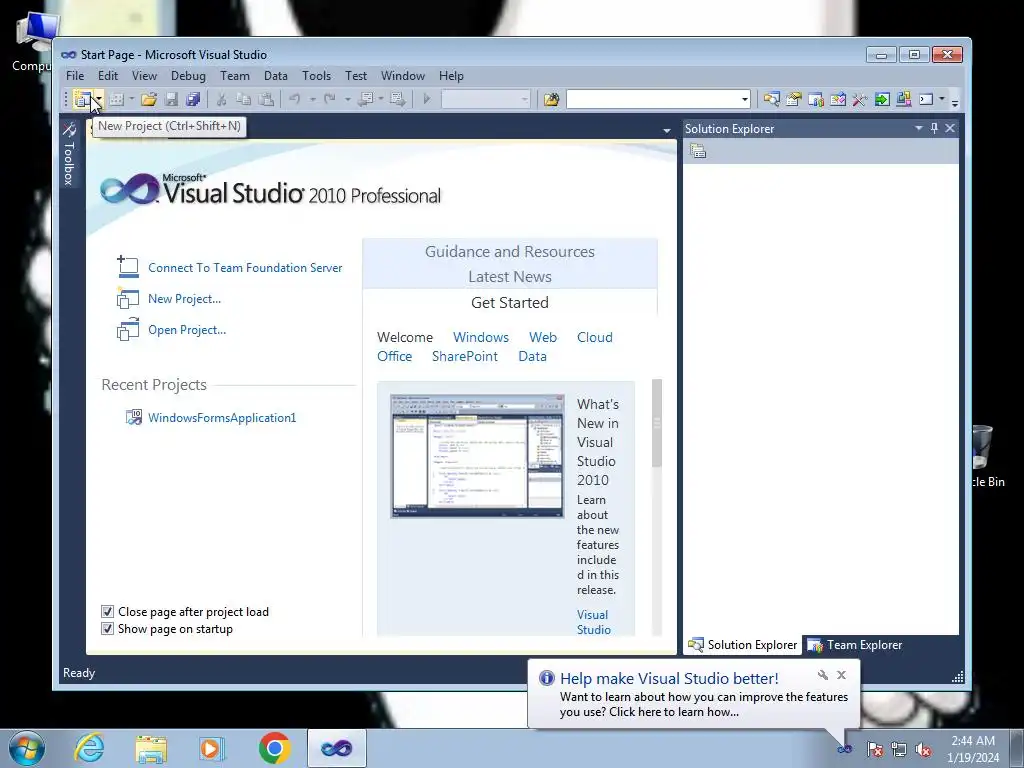Click the notification balloon's wrench settings icon
Image resolution: width=1024 pixels, height=768 pixels.
coord(823,675)
